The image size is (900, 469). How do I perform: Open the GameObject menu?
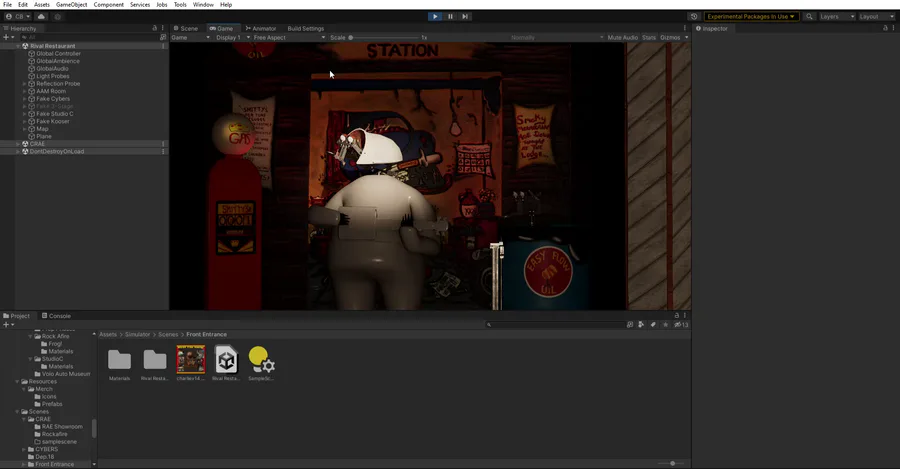(x=71, y=5)
